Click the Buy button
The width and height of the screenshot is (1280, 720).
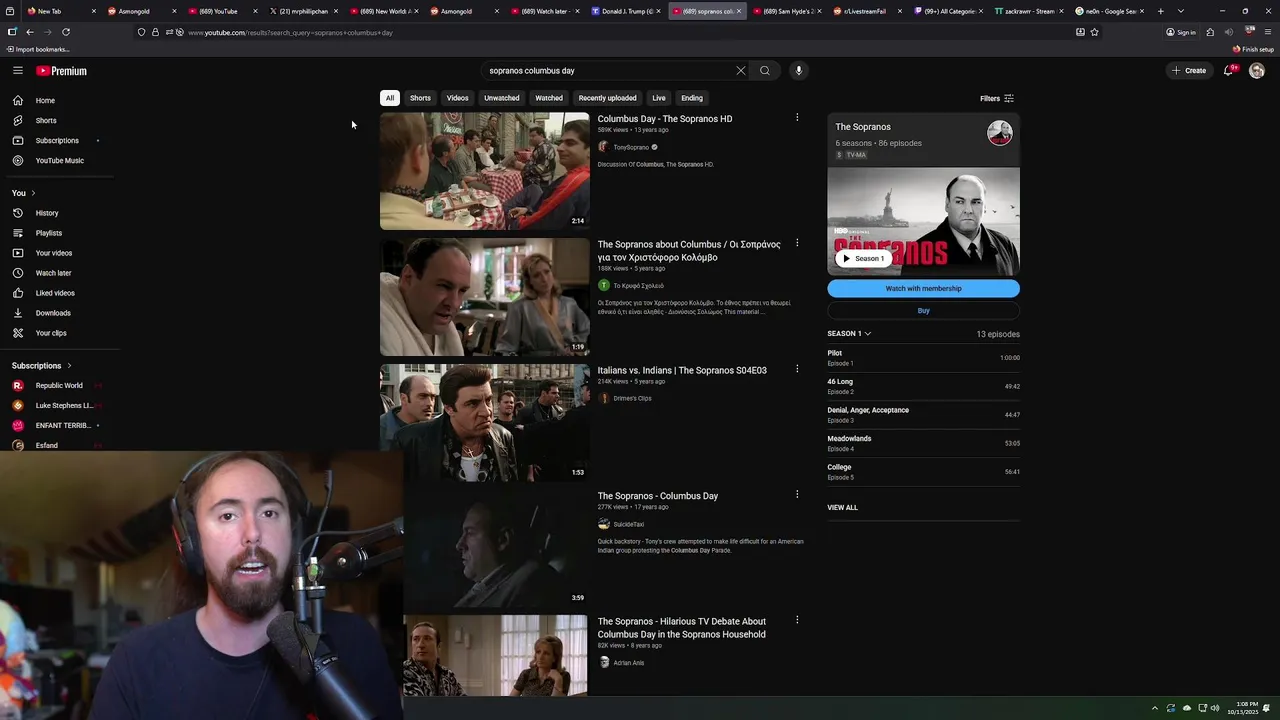(923, 311)
